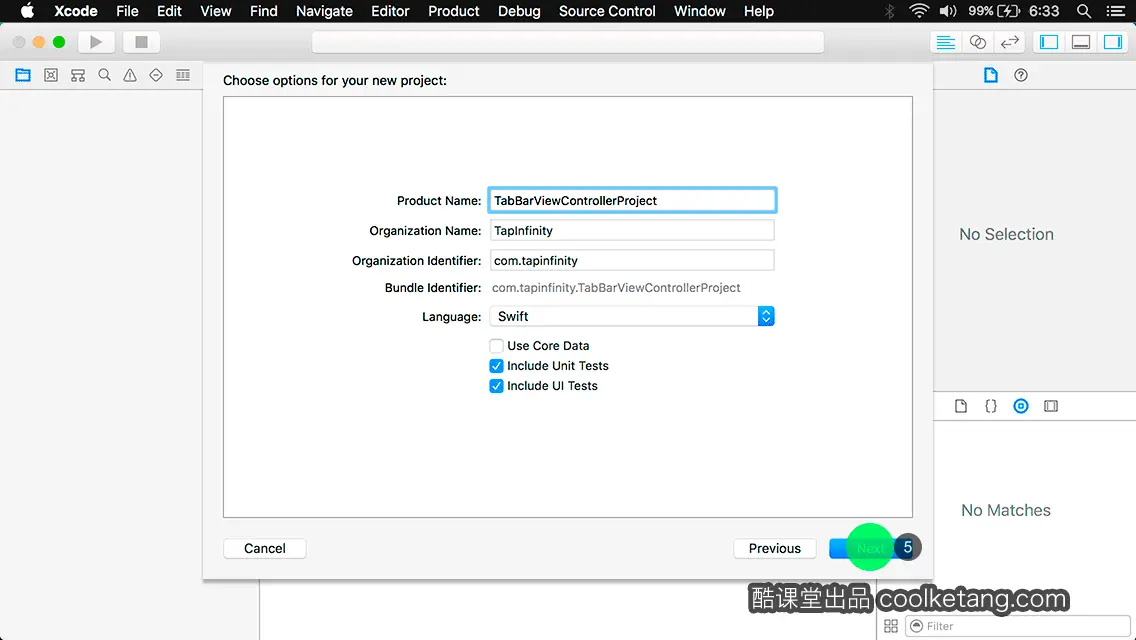The width and height of the screenshot is (1136, 640).
Task: Switch library to grid view icon
Action: click(x=891, y=626)
